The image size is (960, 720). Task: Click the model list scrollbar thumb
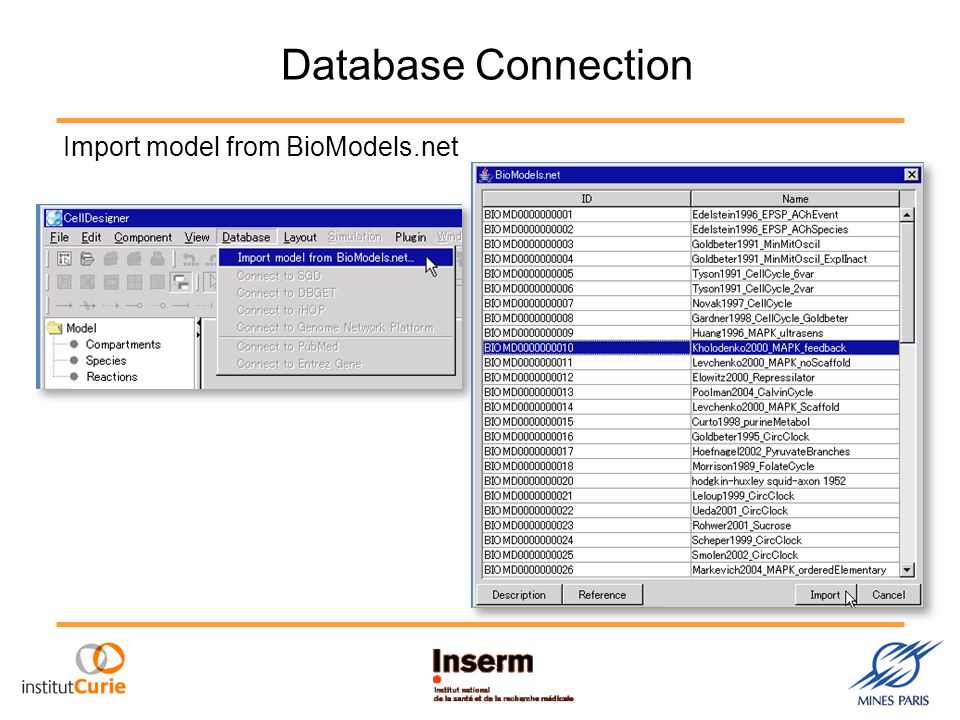(907, 282)
